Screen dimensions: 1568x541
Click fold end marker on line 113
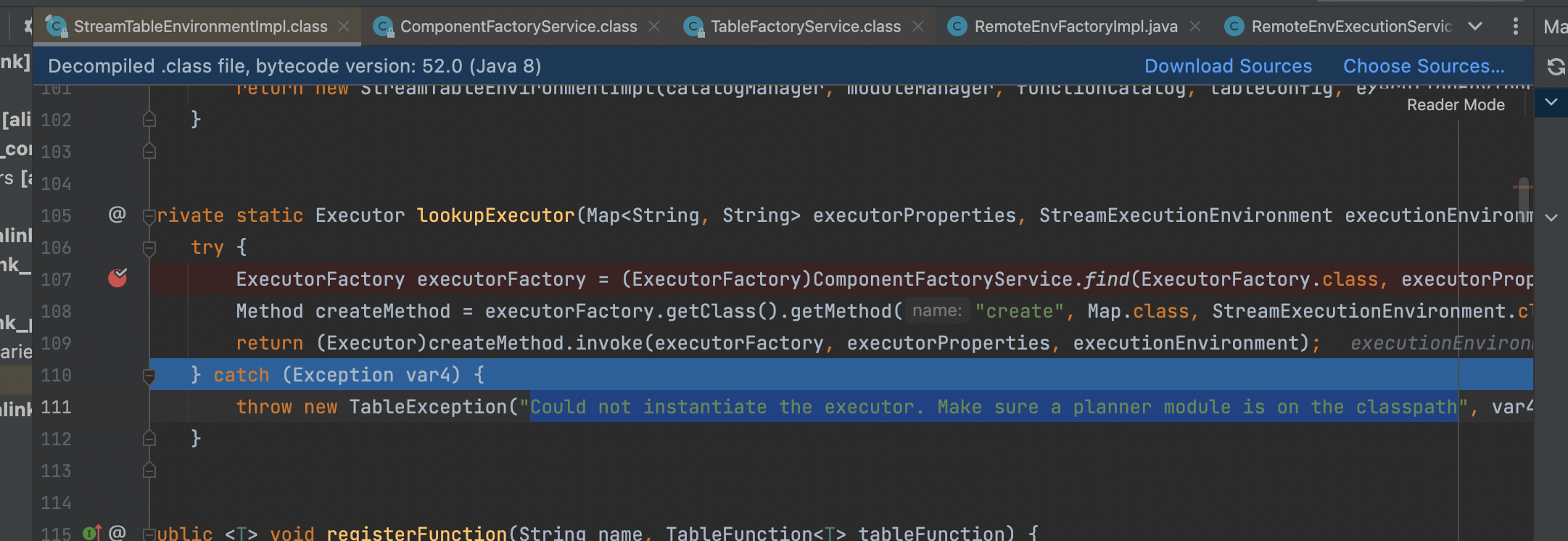pyautogui.click(x=149, y=470)
